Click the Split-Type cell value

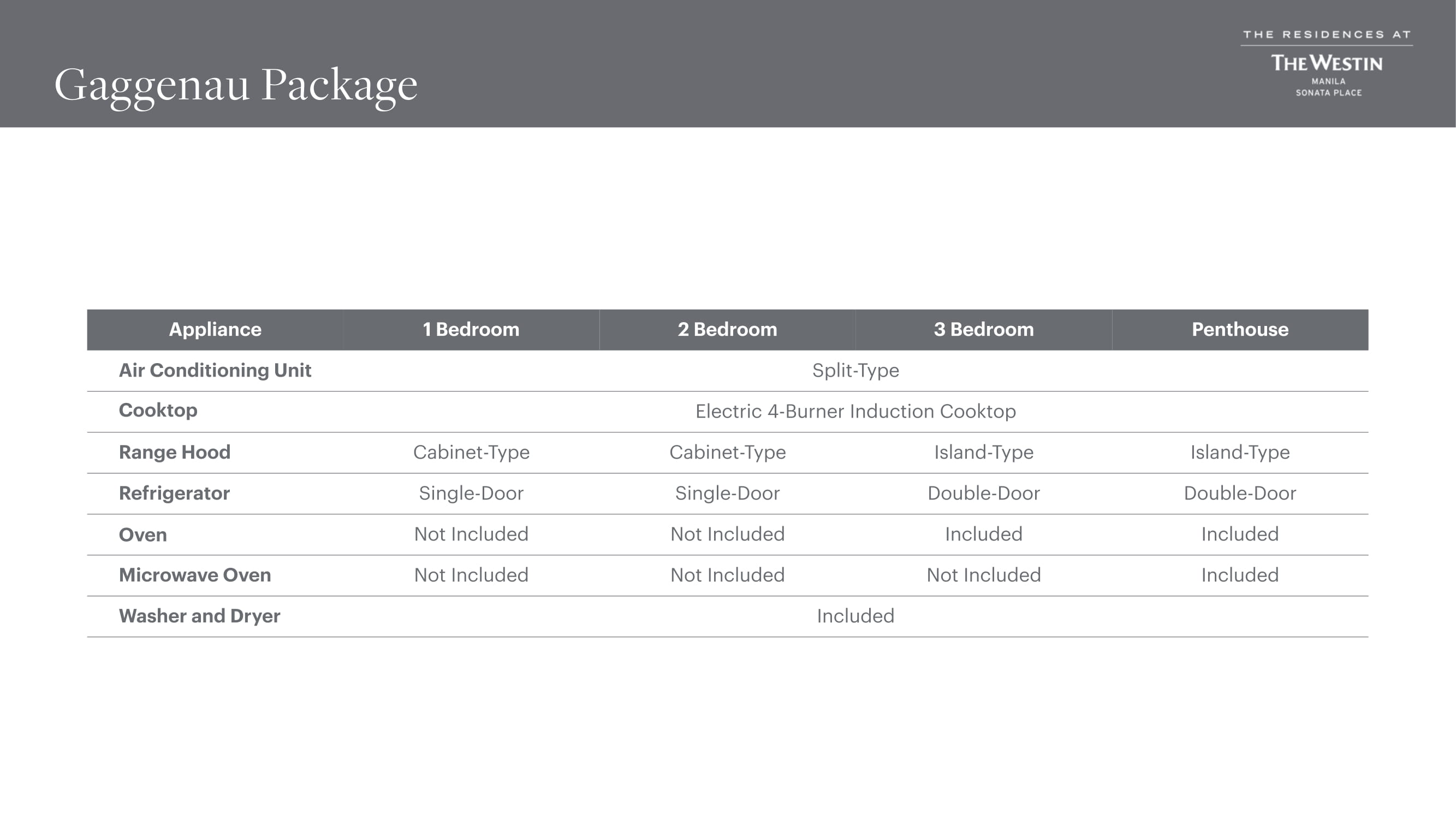855,370
